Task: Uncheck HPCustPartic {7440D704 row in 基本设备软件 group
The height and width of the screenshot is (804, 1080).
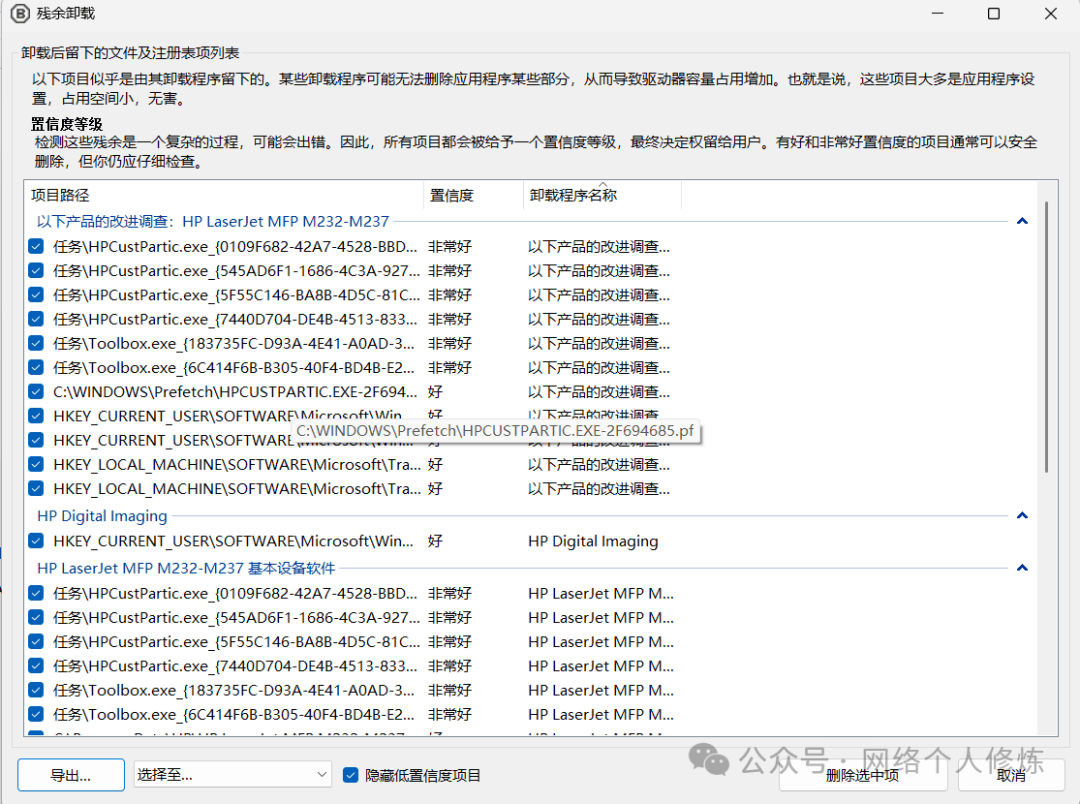Action: point(37,666)
